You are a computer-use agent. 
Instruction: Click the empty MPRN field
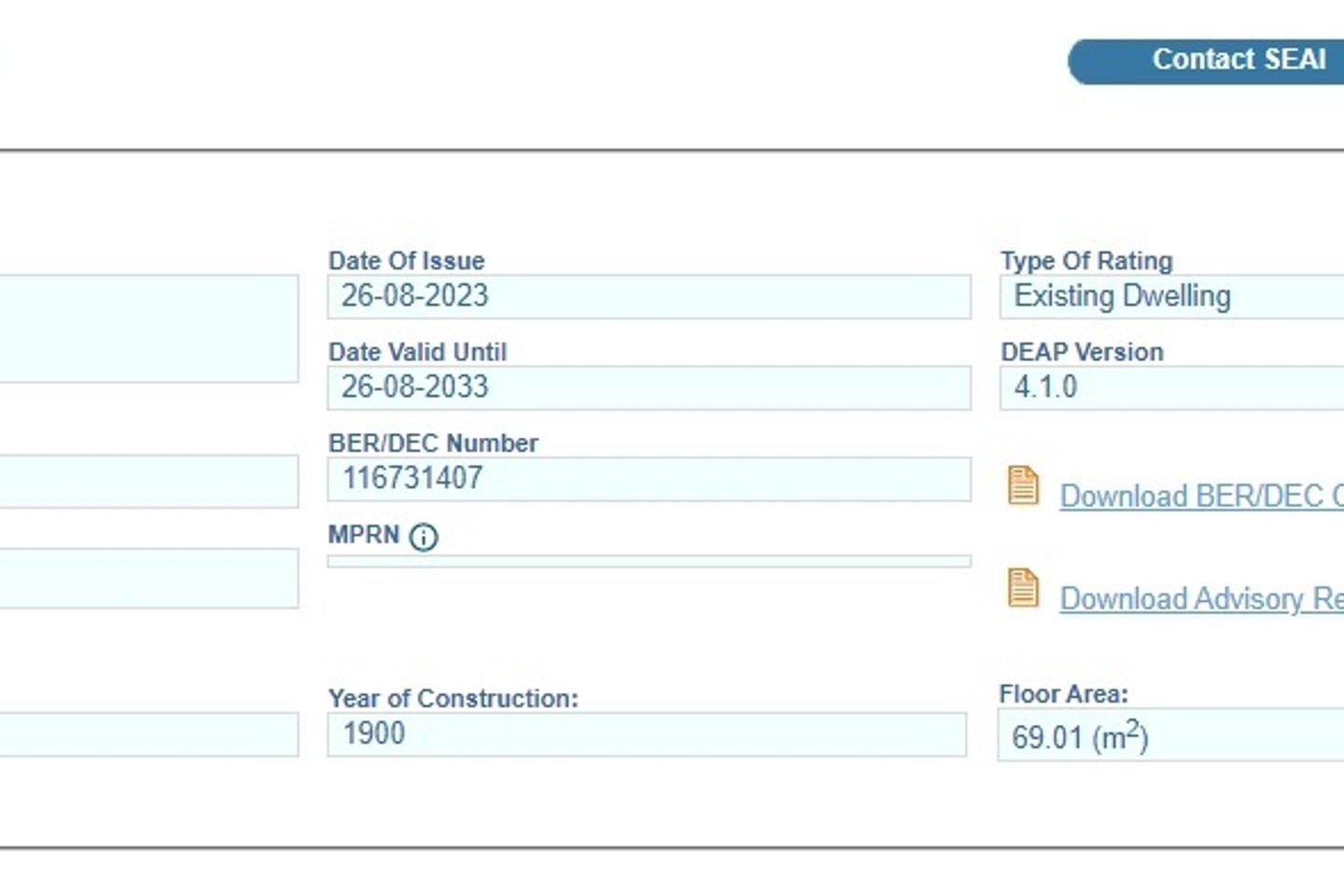point(649,561)
